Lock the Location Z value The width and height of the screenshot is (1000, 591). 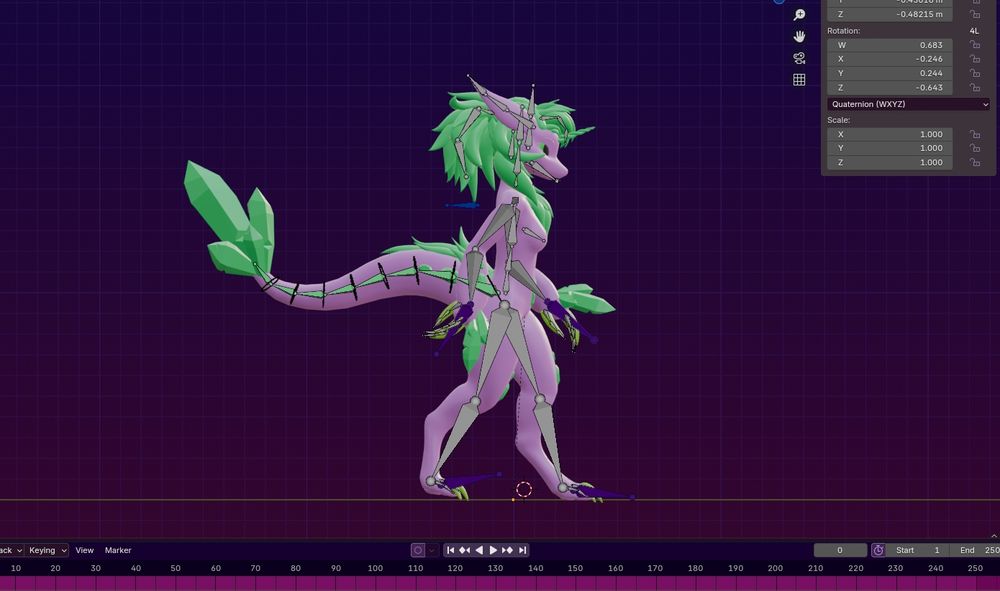click(975, 14)
